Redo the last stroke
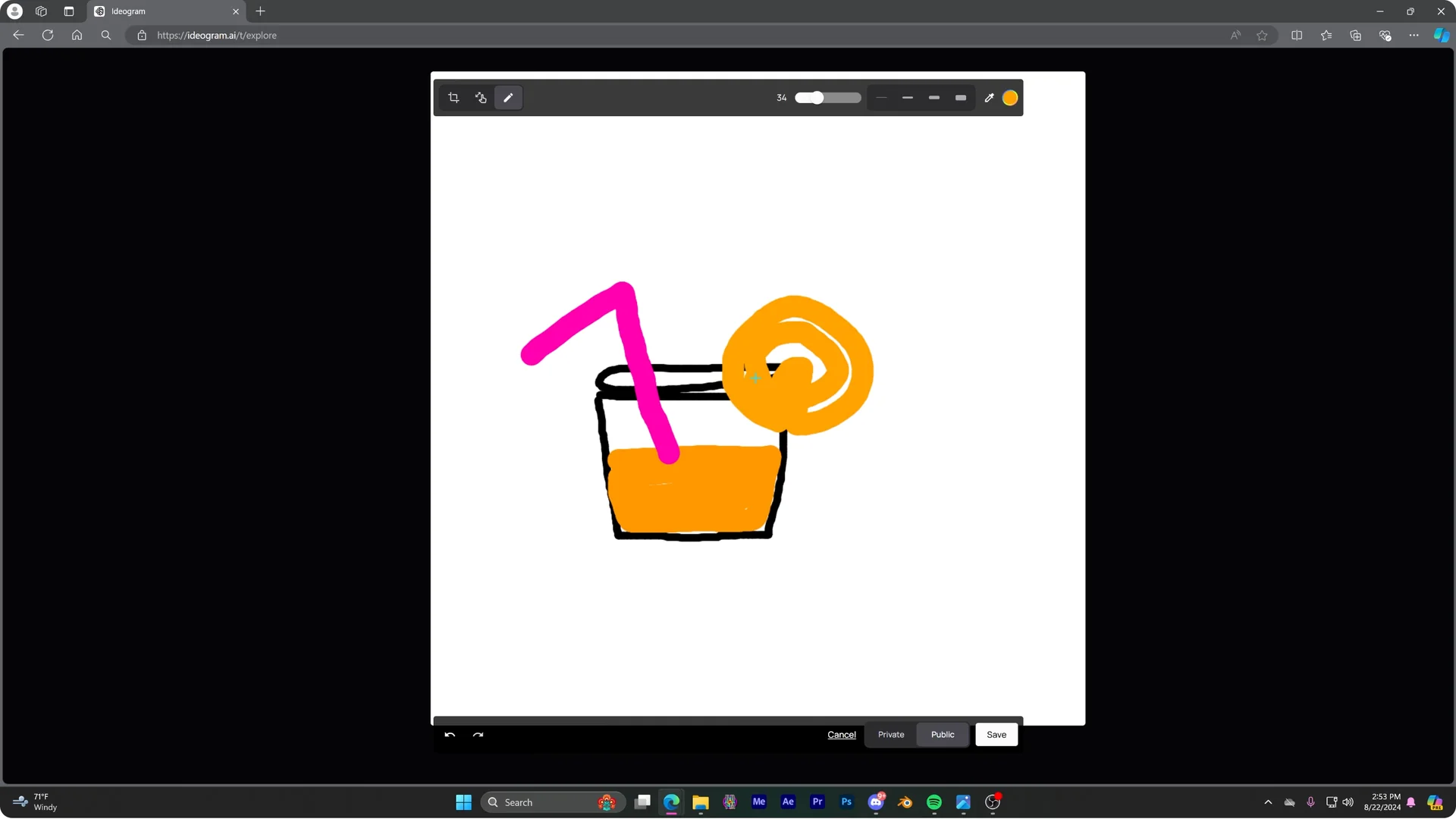 pyautogui.click(x=478, y=734)
